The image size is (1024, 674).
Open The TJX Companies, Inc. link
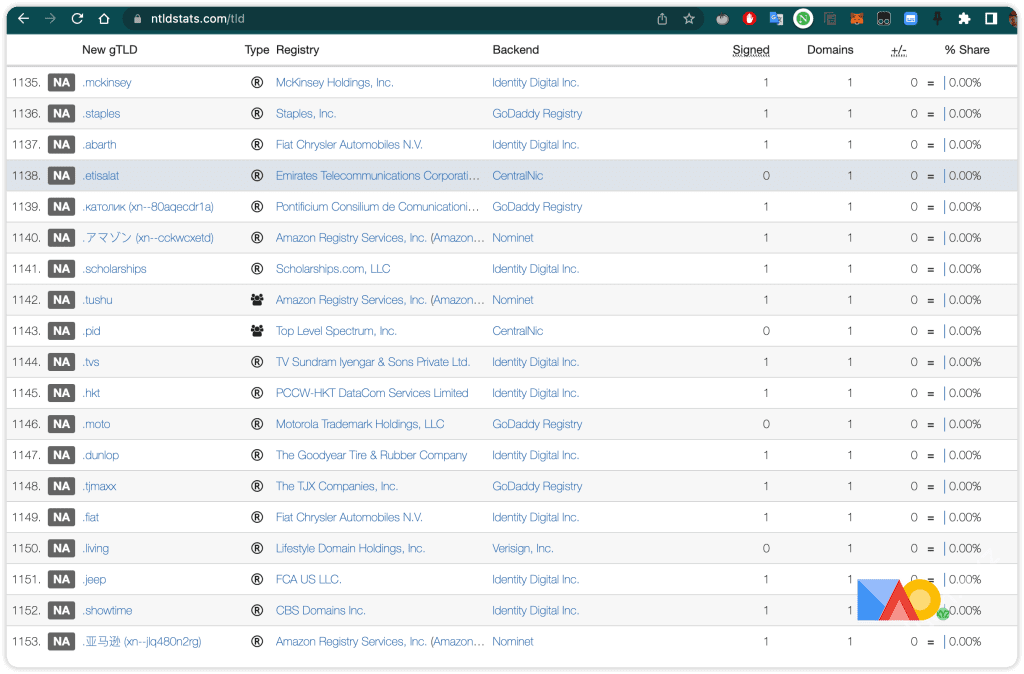click(x=337, y=487)
